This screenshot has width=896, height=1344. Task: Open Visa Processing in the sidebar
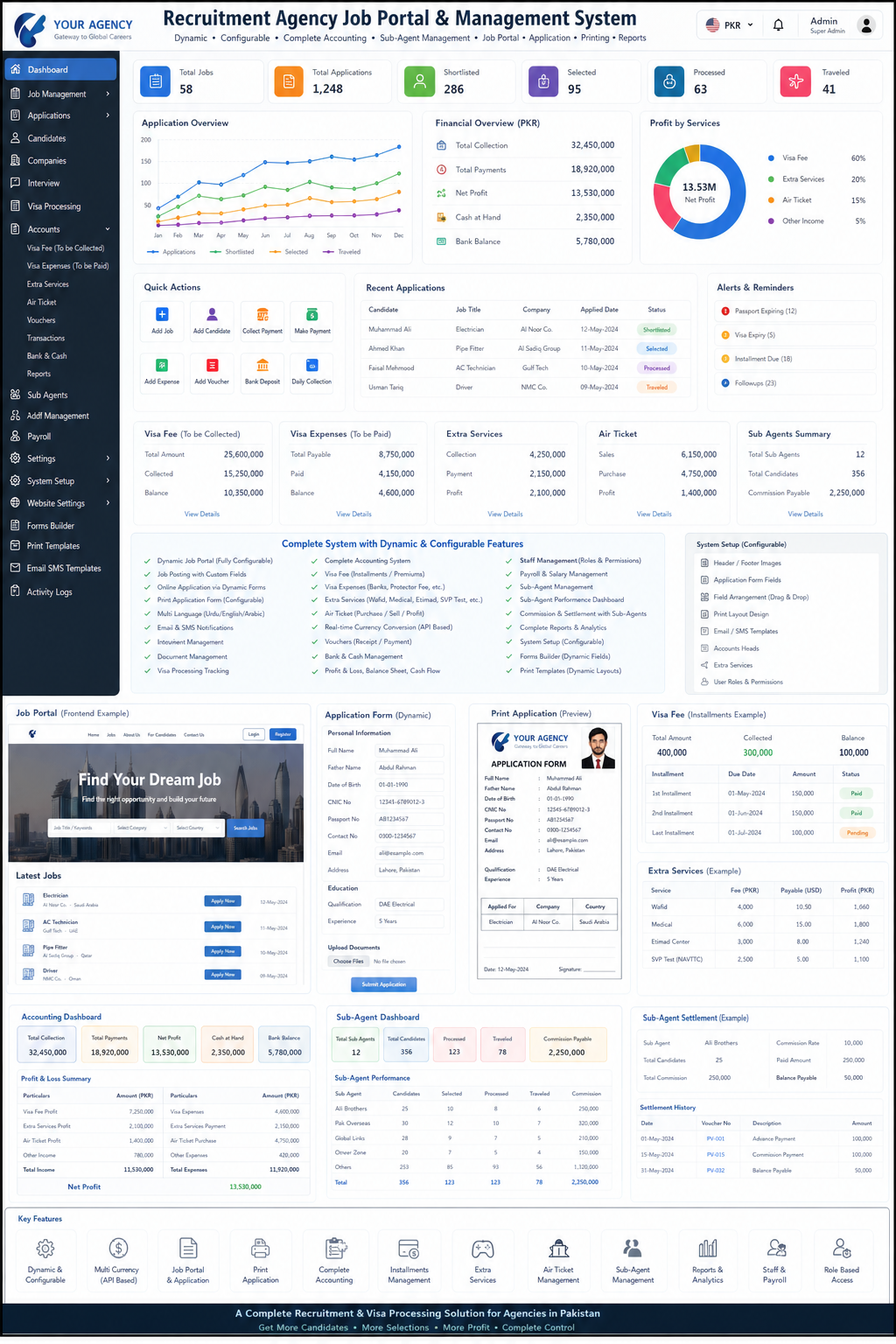point(53,206)
